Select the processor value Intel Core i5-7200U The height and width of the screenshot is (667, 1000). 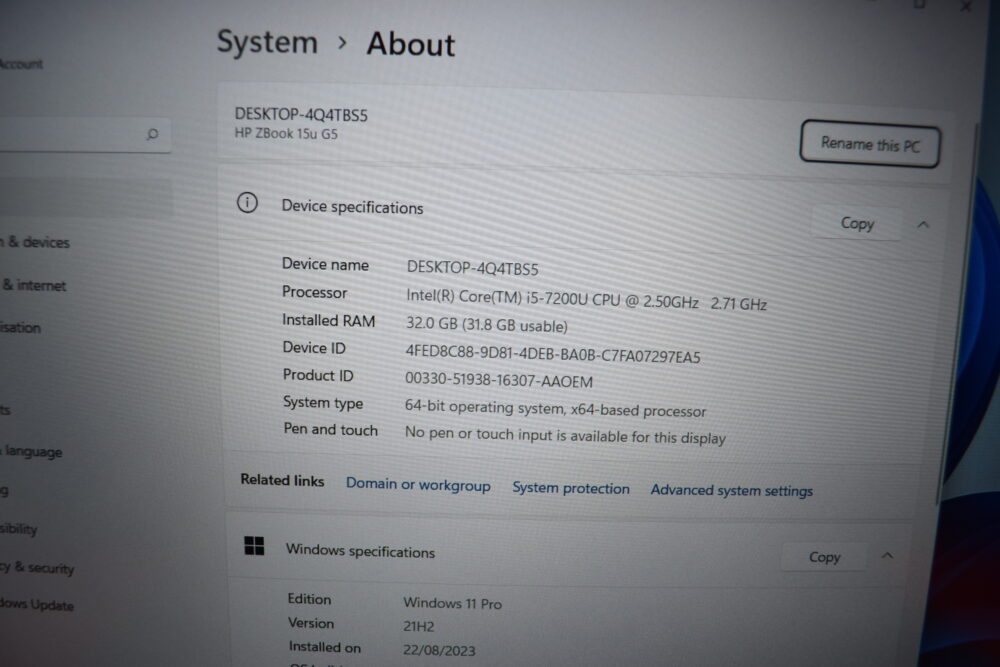(586, 299)
